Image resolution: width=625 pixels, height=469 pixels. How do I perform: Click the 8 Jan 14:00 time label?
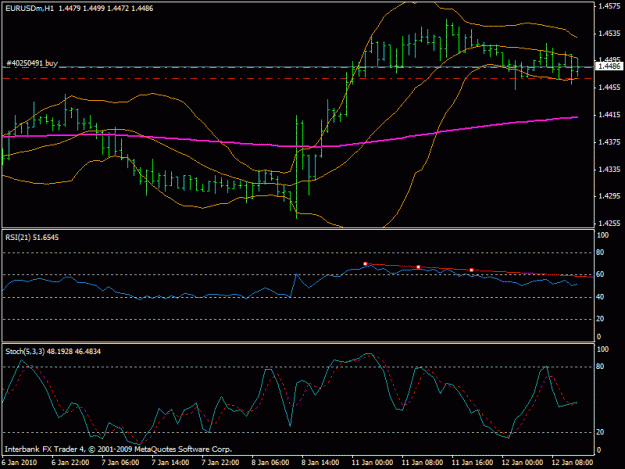320,463
